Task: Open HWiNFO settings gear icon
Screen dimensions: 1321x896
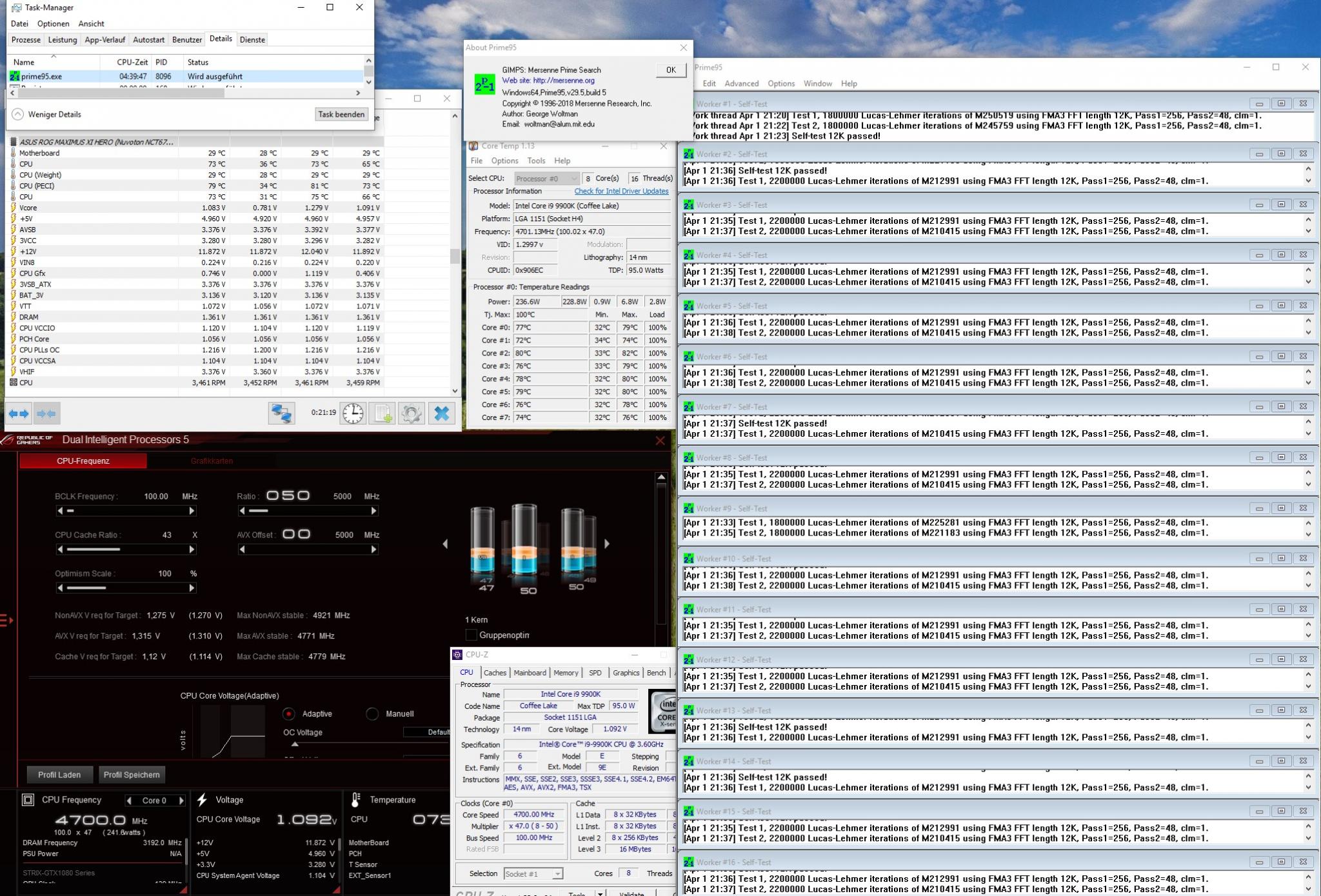Action: 412,413
